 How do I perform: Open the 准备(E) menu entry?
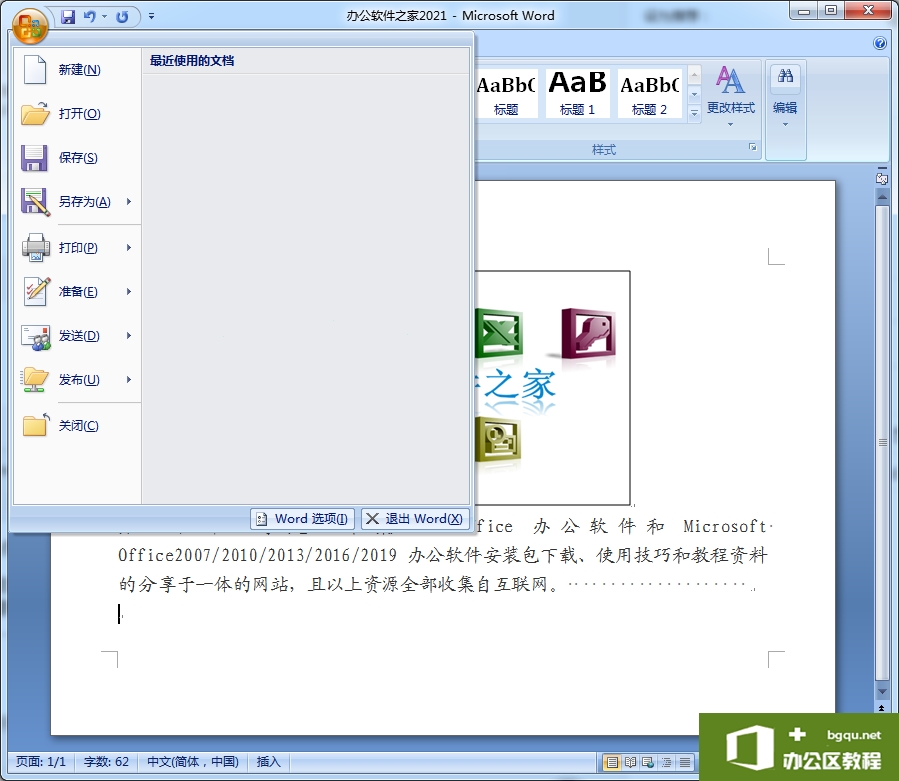(x=77, y=291)
